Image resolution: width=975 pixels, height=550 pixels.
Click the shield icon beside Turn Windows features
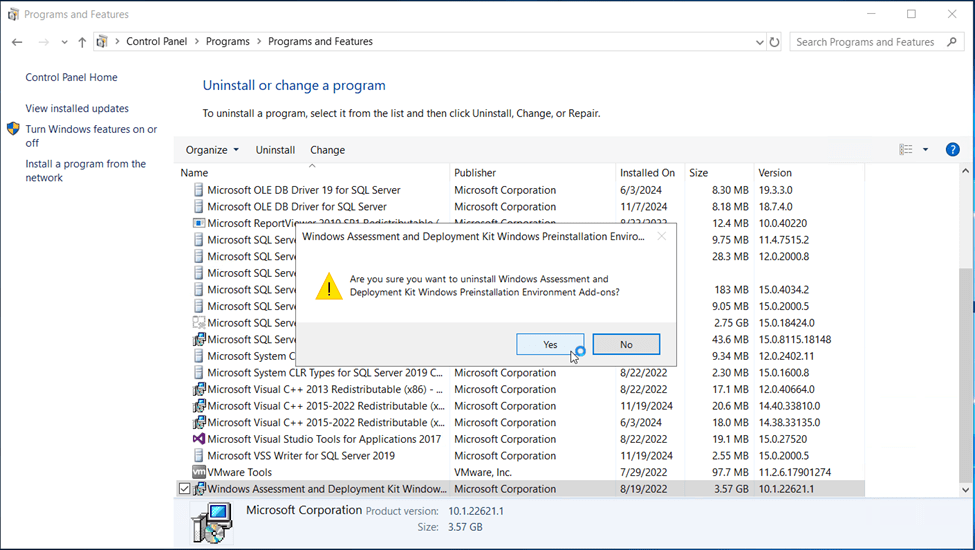coord(13,129)
